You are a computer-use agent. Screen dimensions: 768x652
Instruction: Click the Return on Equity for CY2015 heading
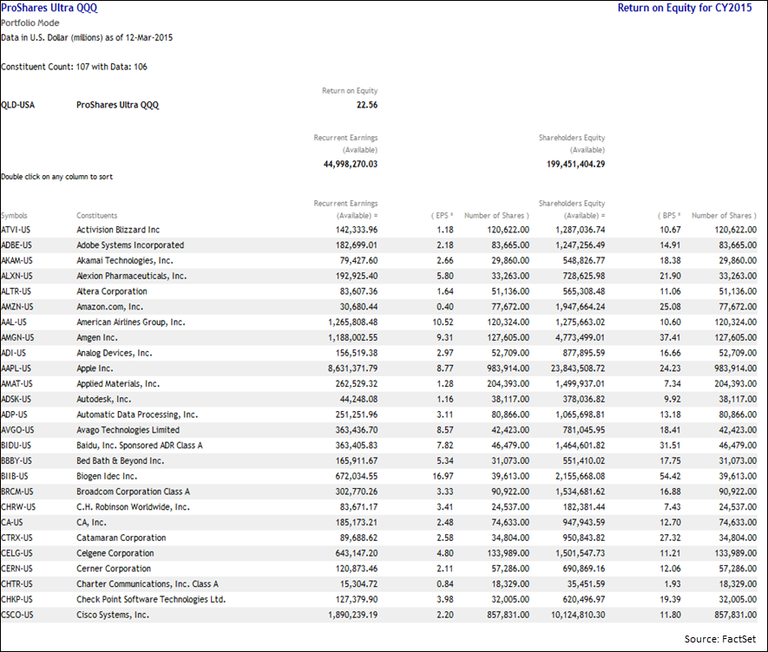coord(684,8)
